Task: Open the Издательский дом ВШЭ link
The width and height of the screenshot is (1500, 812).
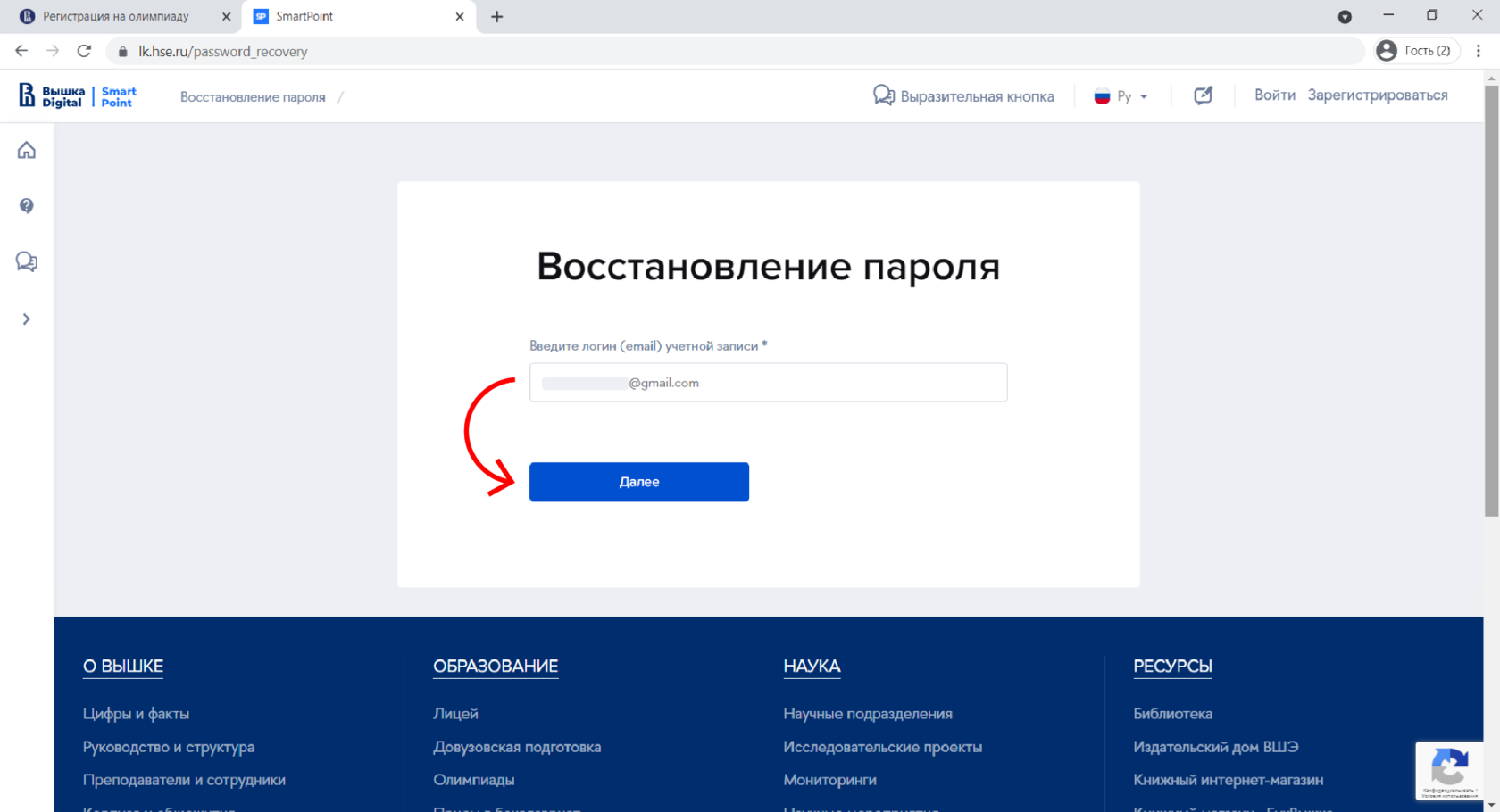Action: (1215, 747)
